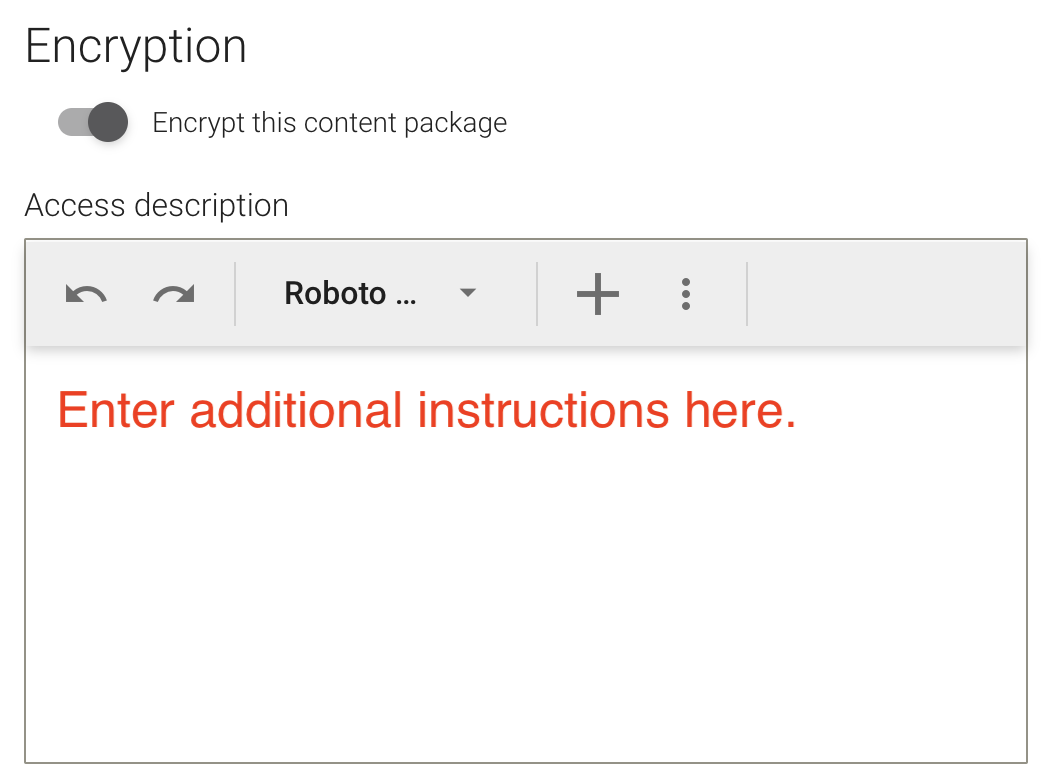Click inside the Access description text area
Screen dimensions: 1048x782
(526, 554)
